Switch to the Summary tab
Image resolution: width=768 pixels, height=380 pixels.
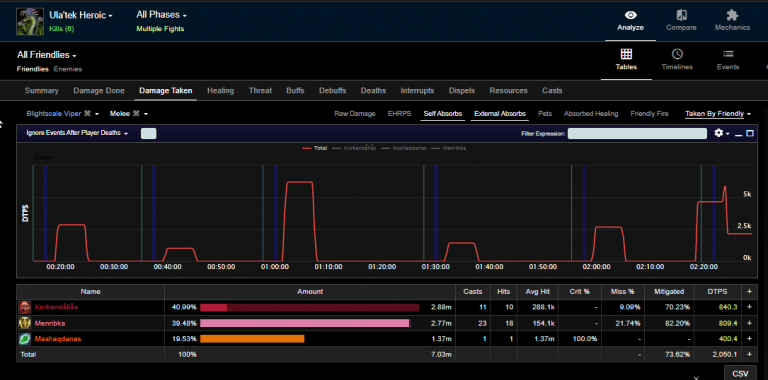(42, 91)
